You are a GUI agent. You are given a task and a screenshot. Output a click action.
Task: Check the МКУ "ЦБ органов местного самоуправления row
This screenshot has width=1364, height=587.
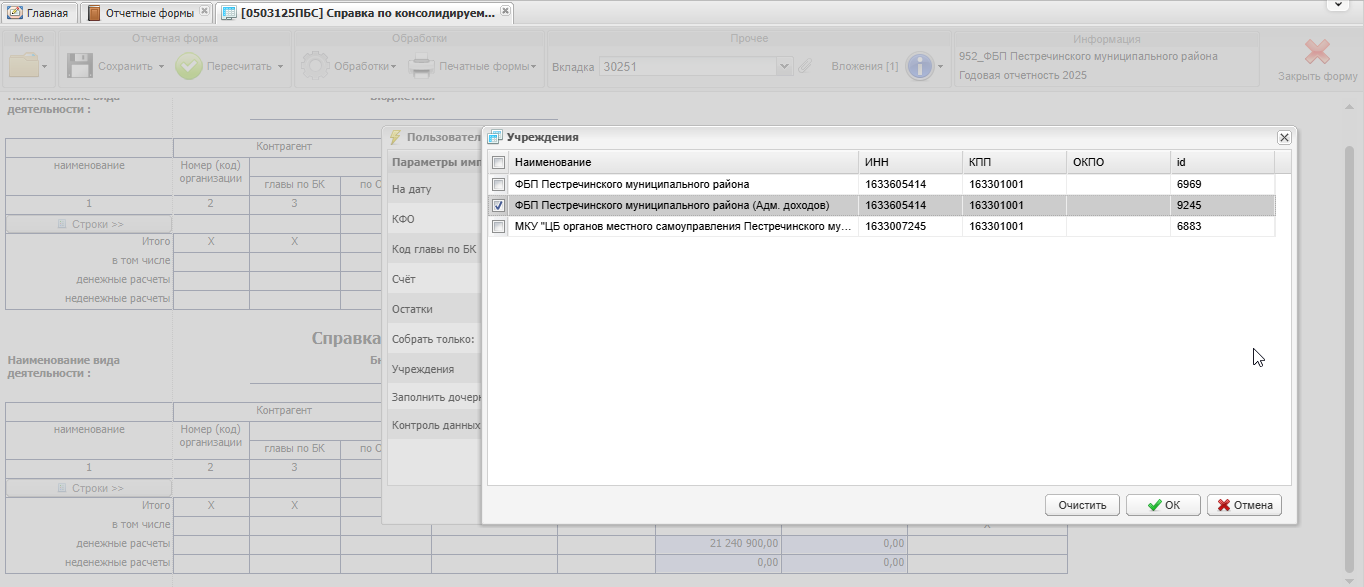498,226
